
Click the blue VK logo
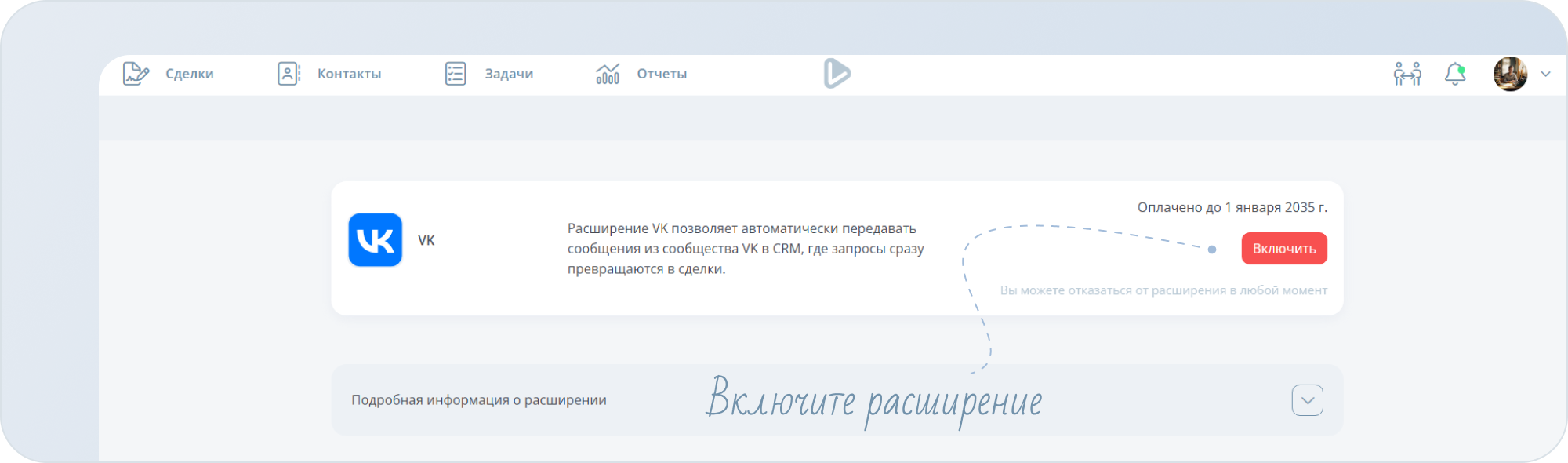pyautogui.click(x=376, y=240)
